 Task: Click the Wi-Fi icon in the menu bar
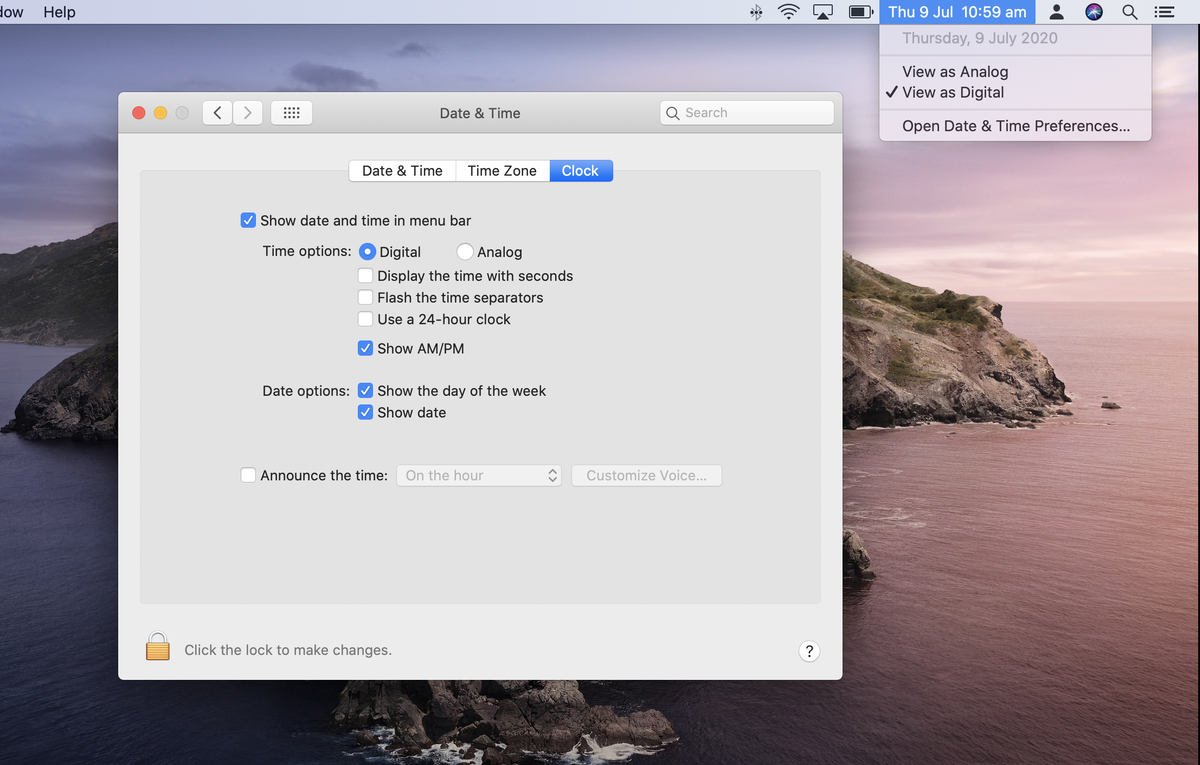click(x=788, y=12)
